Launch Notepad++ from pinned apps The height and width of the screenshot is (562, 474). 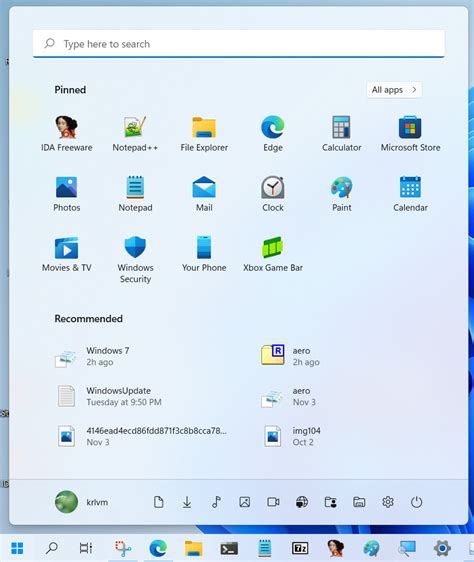135,133
